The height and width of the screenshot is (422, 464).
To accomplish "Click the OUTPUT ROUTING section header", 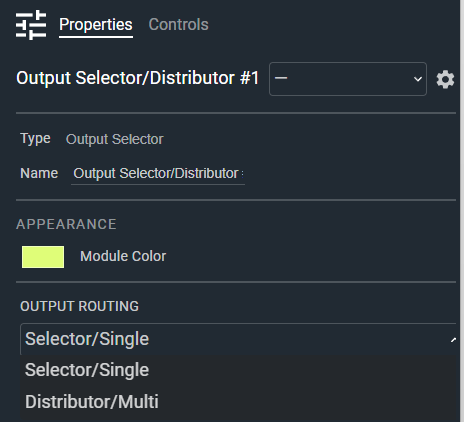I will point(79,306).
